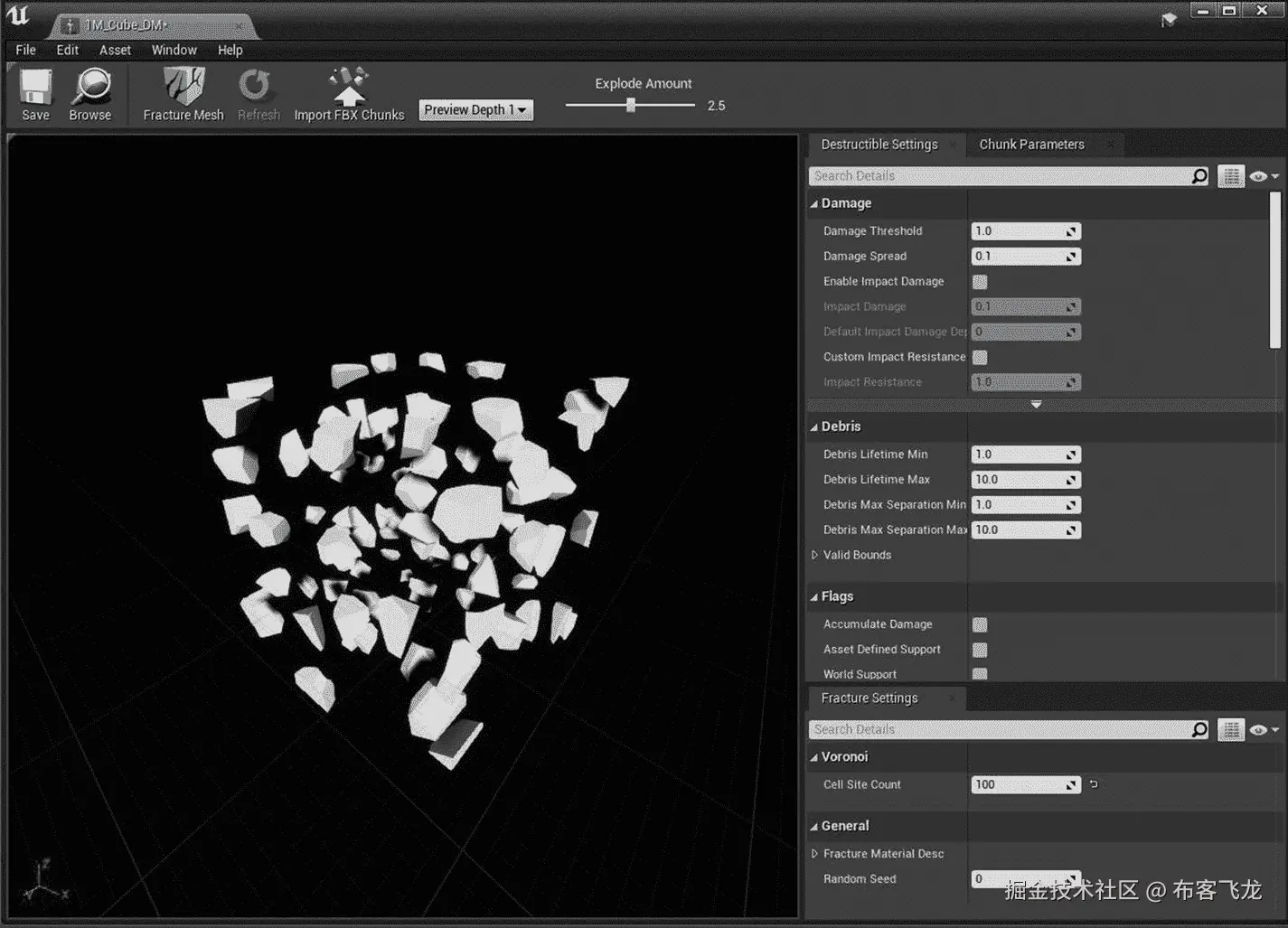
Task: Click the Cell Site Count value field
Action: coord(1025,784)
